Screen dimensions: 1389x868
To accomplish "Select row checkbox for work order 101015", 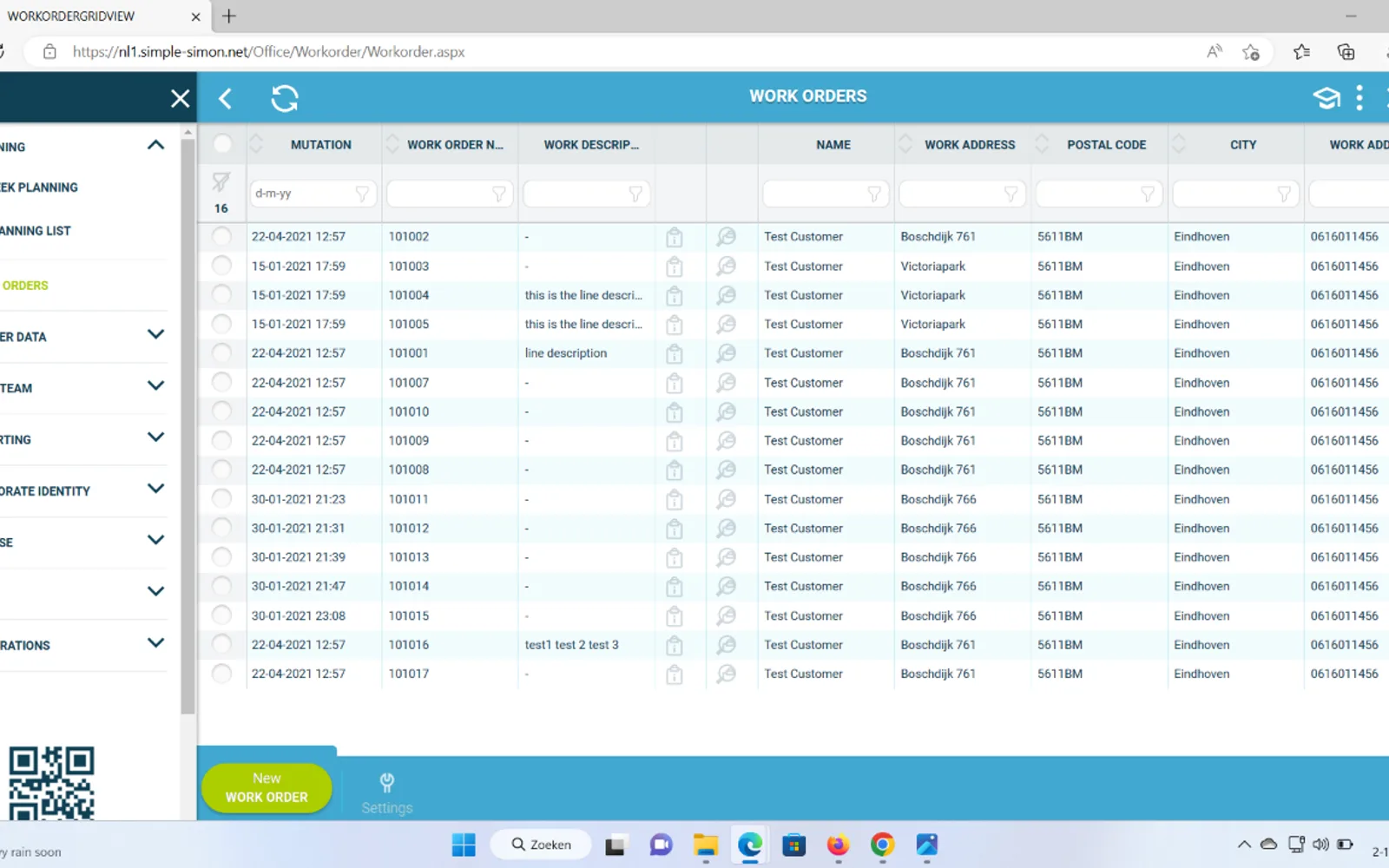I will point(222,615).
